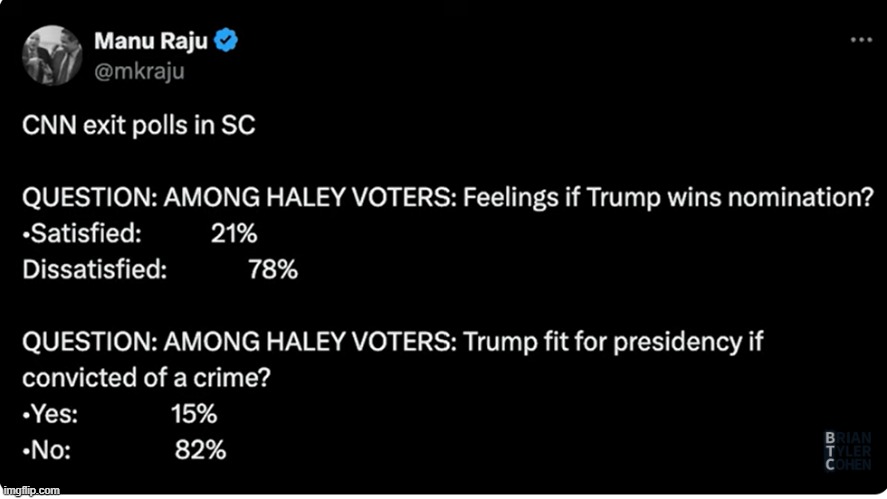
Task: Select the "Dissatisfied:" label
Action: [x=95, y=269]
